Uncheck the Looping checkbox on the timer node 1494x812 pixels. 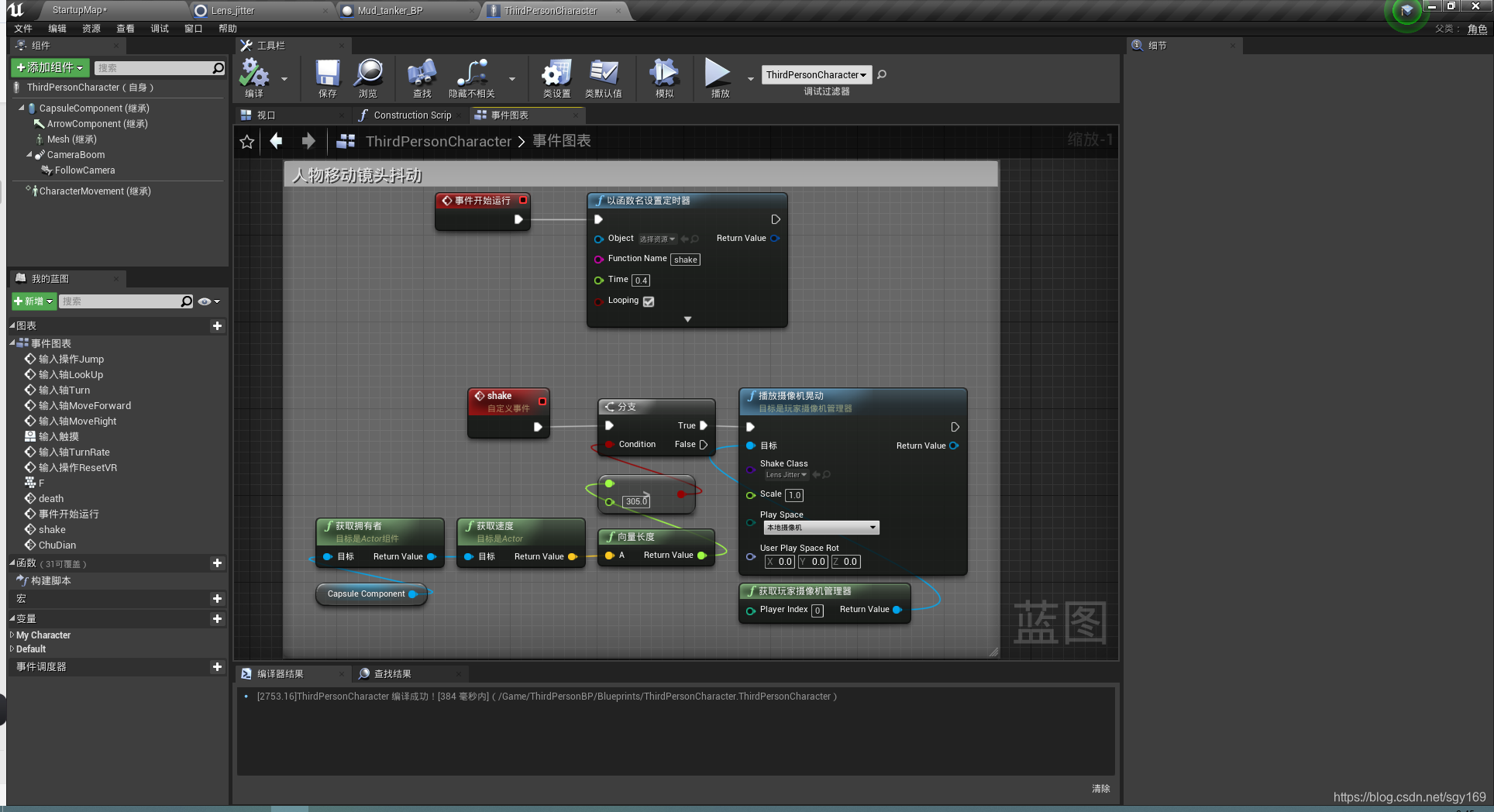pos(648,301)
